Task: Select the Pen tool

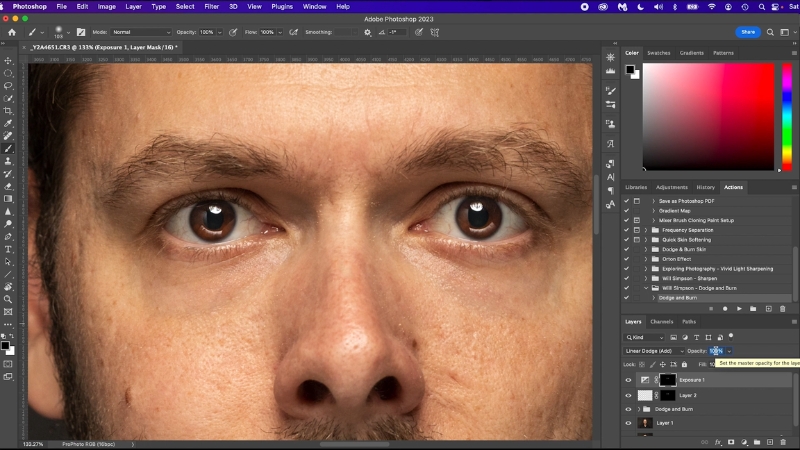Action: tap(8, 237)
